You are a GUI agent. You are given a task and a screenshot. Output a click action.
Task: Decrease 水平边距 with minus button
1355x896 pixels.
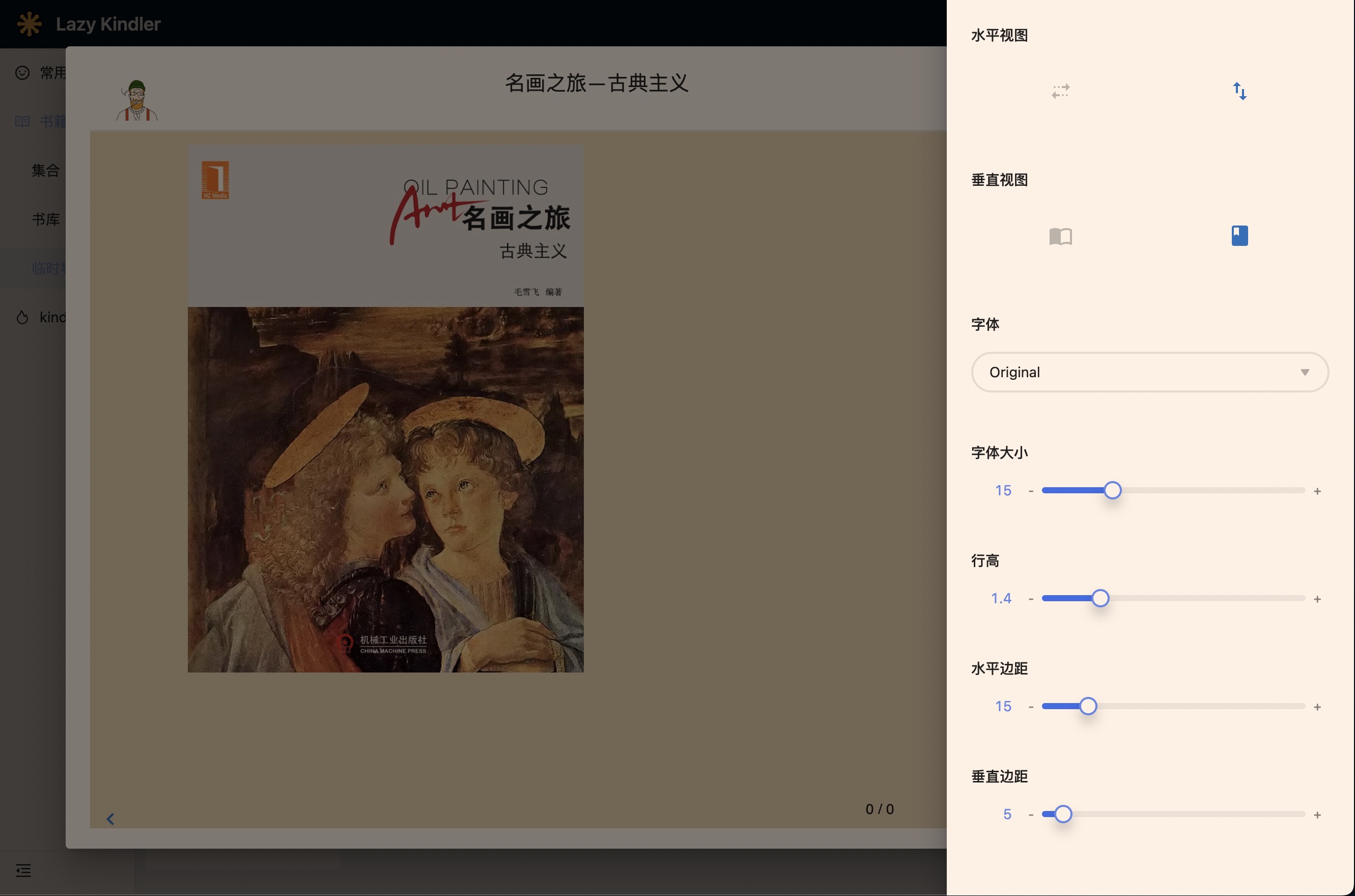[1031, 707]
